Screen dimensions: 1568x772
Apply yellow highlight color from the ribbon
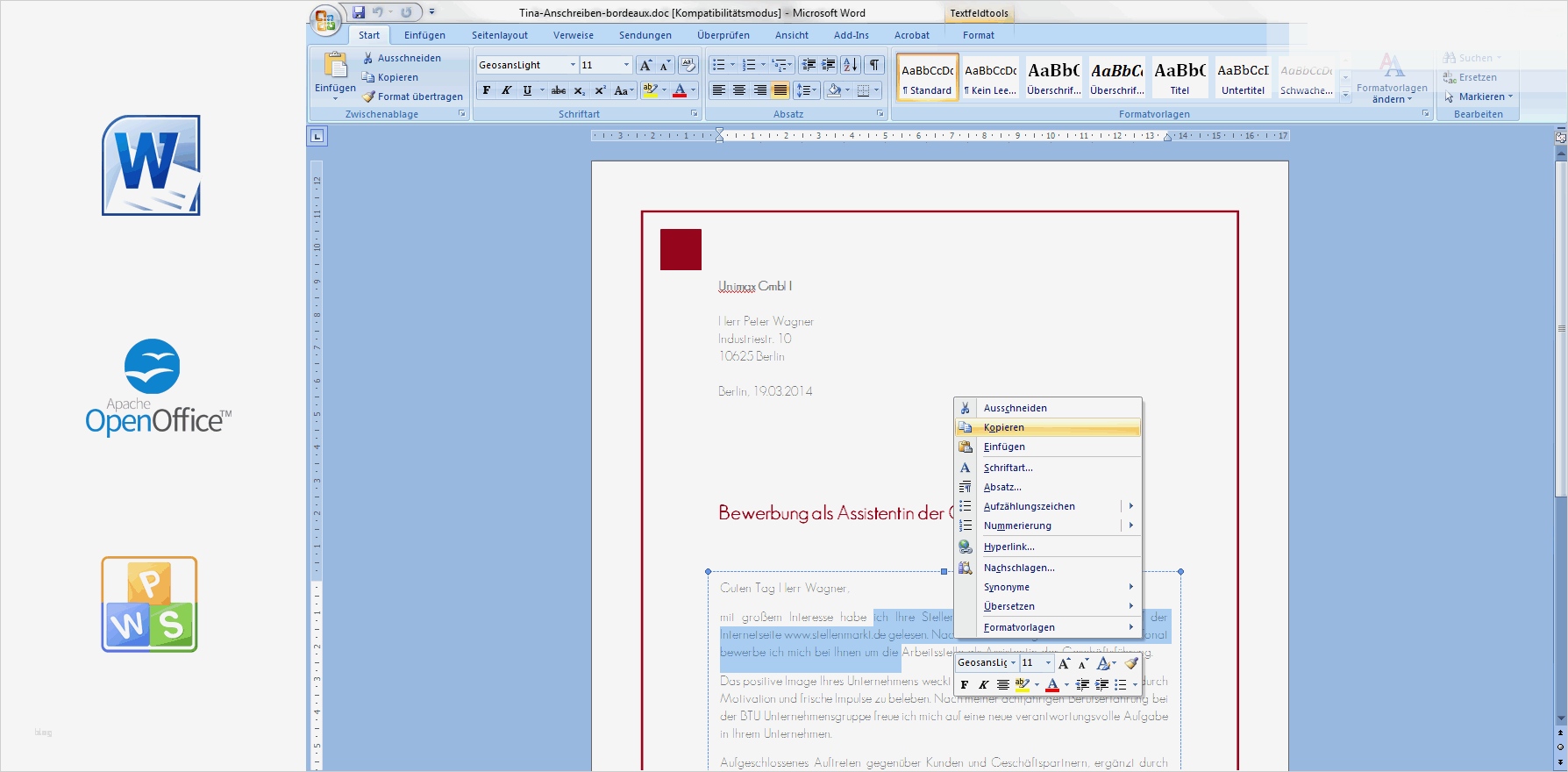click(x=650, y=90)
